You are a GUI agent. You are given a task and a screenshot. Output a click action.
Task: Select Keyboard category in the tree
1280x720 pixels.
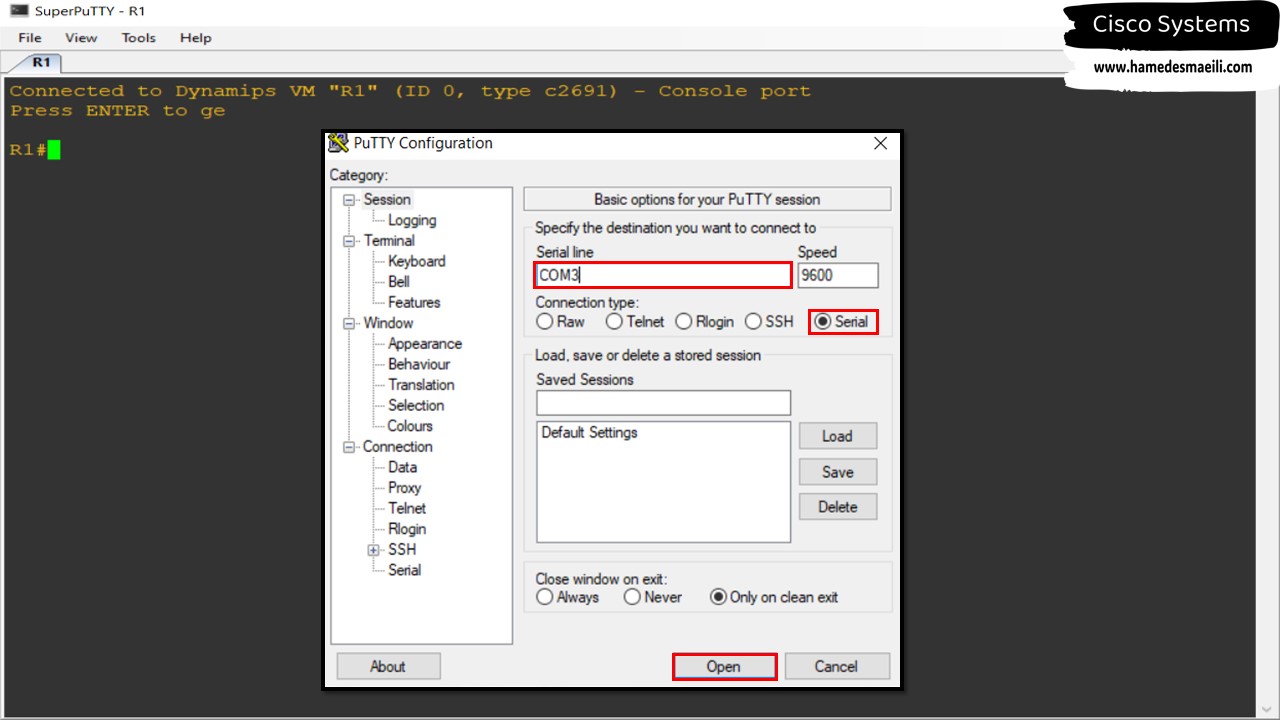(417, 262)
